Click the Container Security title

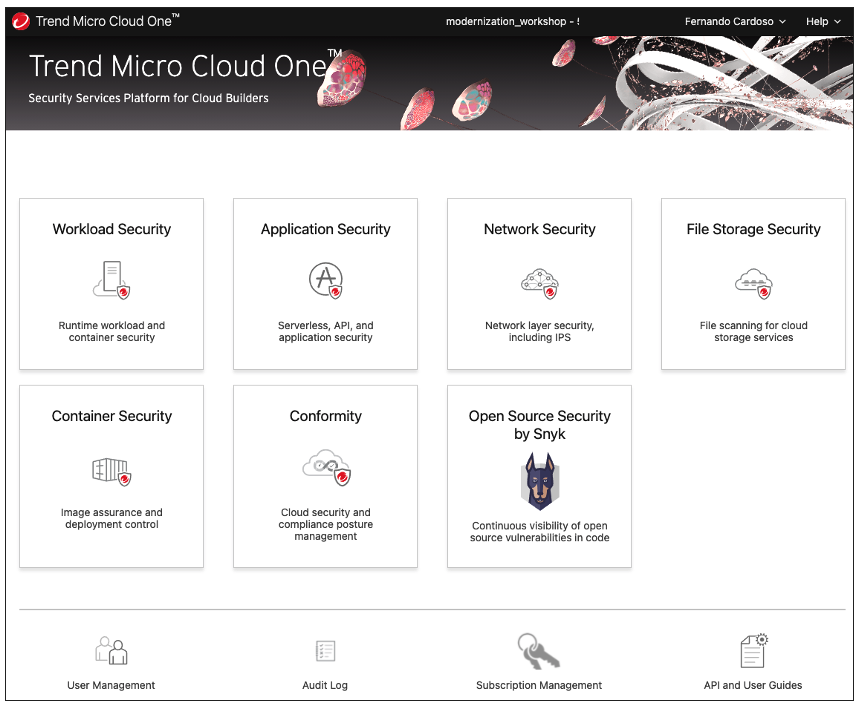pos(111,416)
